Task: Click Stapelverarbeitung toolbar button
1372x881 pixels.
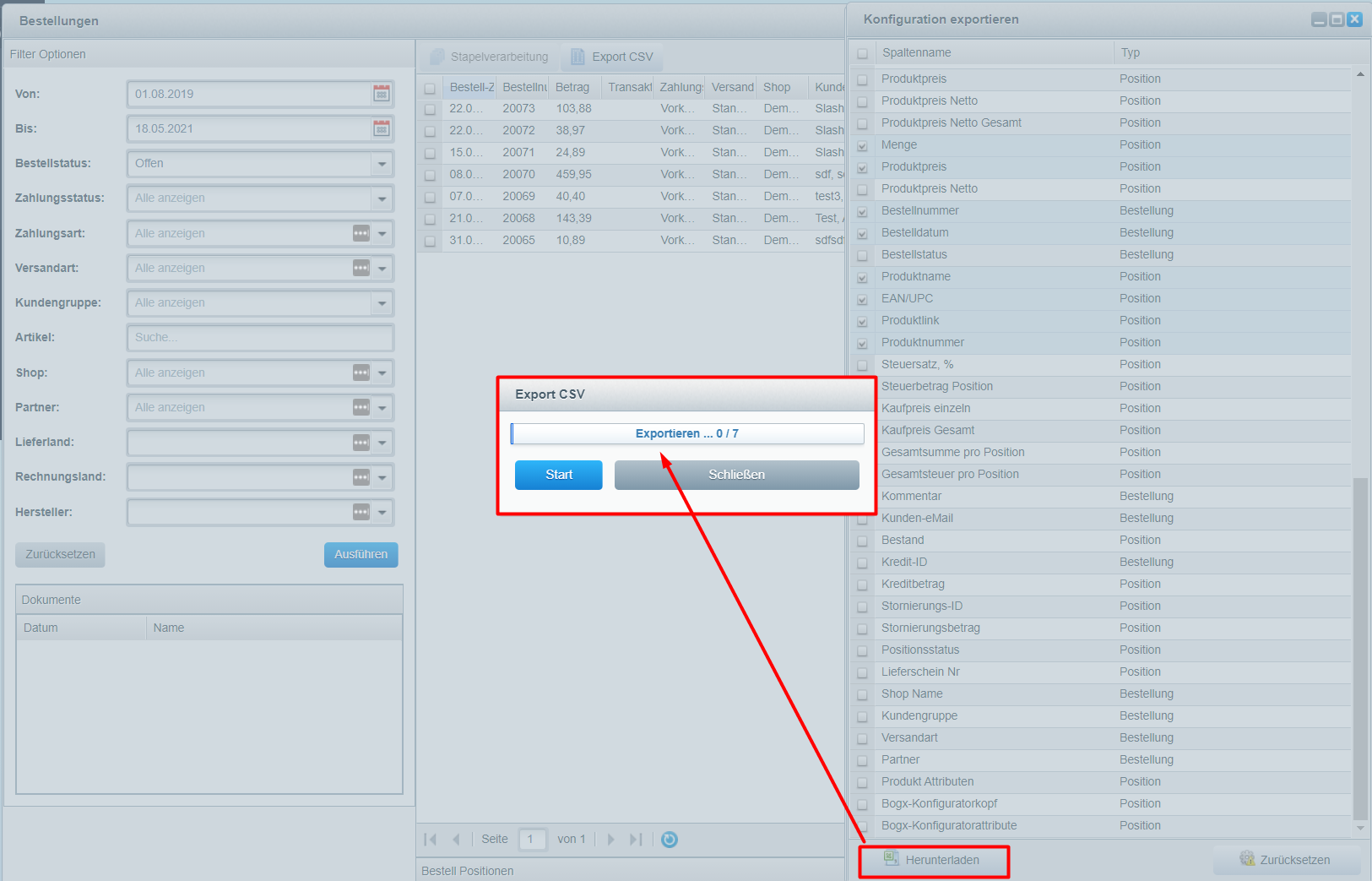Action: click(490, 57)
